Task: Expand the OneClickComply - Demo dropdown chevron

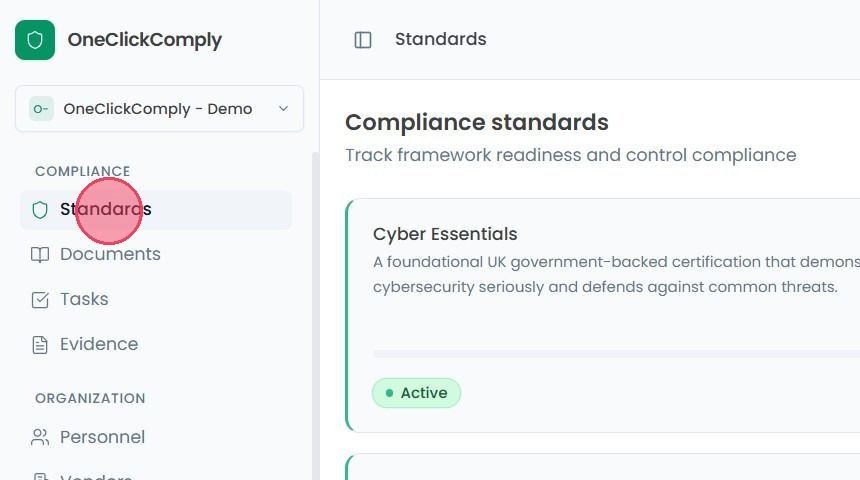Action: click(x=283, y=109)
